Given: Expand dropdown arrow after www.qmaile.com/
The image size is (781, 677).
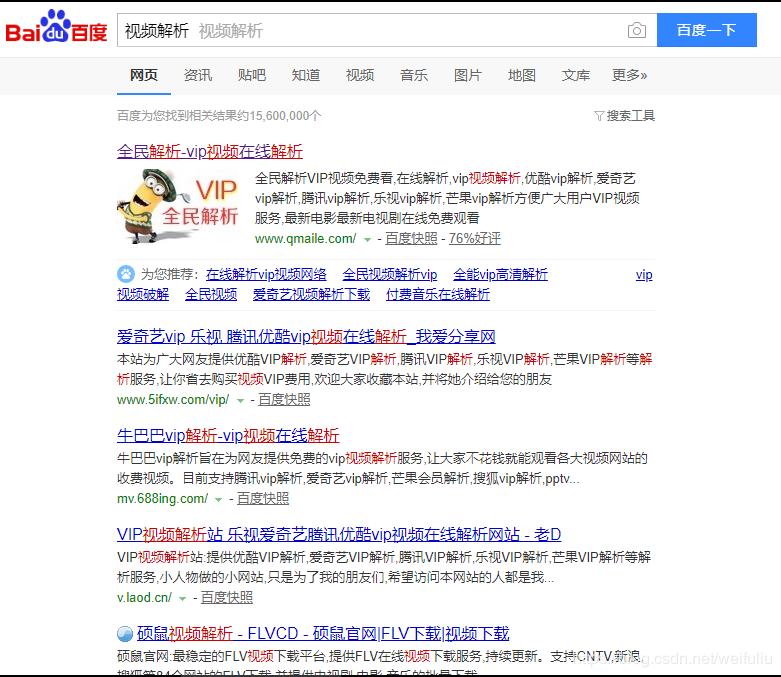Looking at the screenshot, I should (x=368, y=240).
